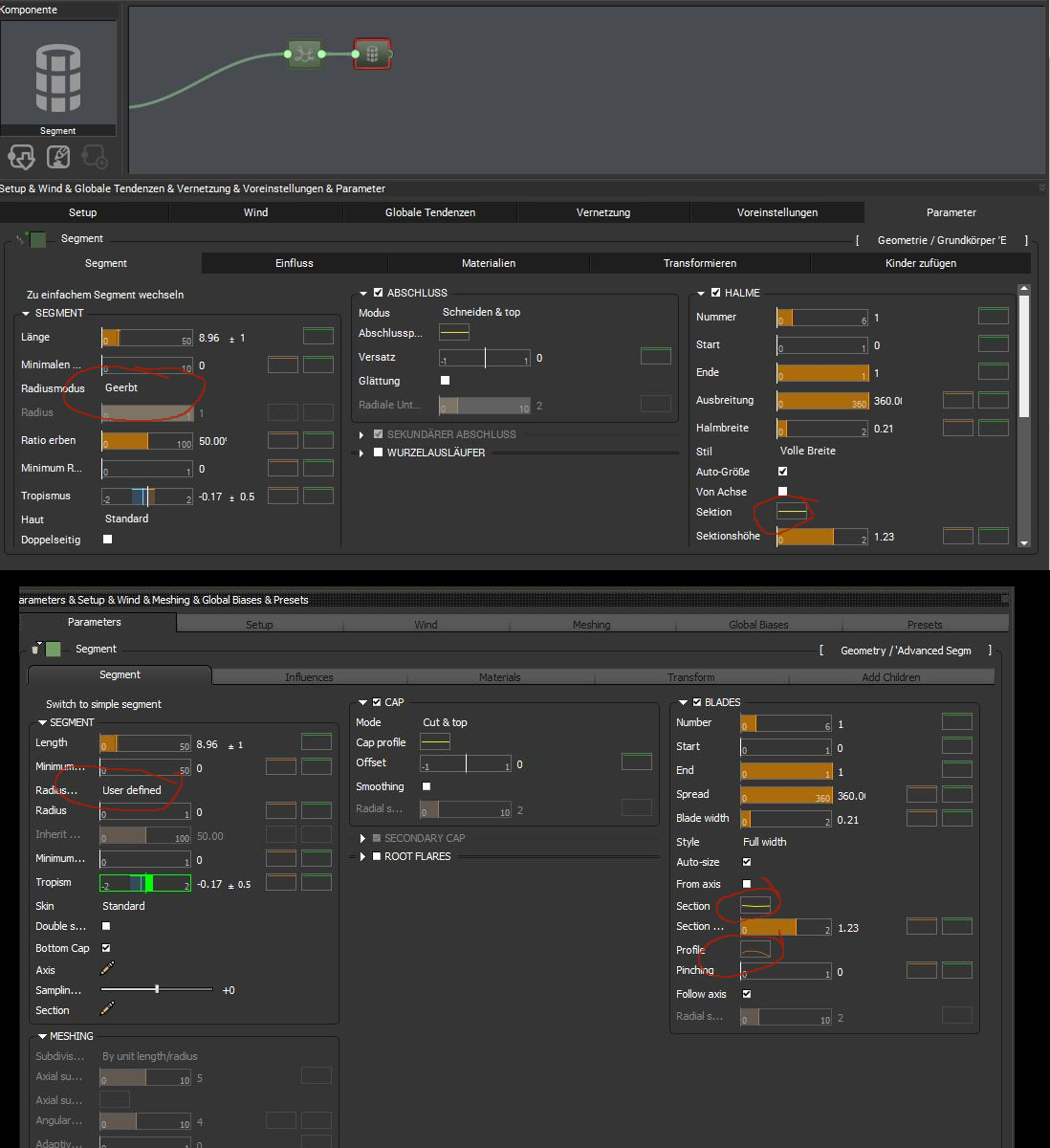
Task: Open the Voreinstellungen tab
Action: tap(777, 212)
